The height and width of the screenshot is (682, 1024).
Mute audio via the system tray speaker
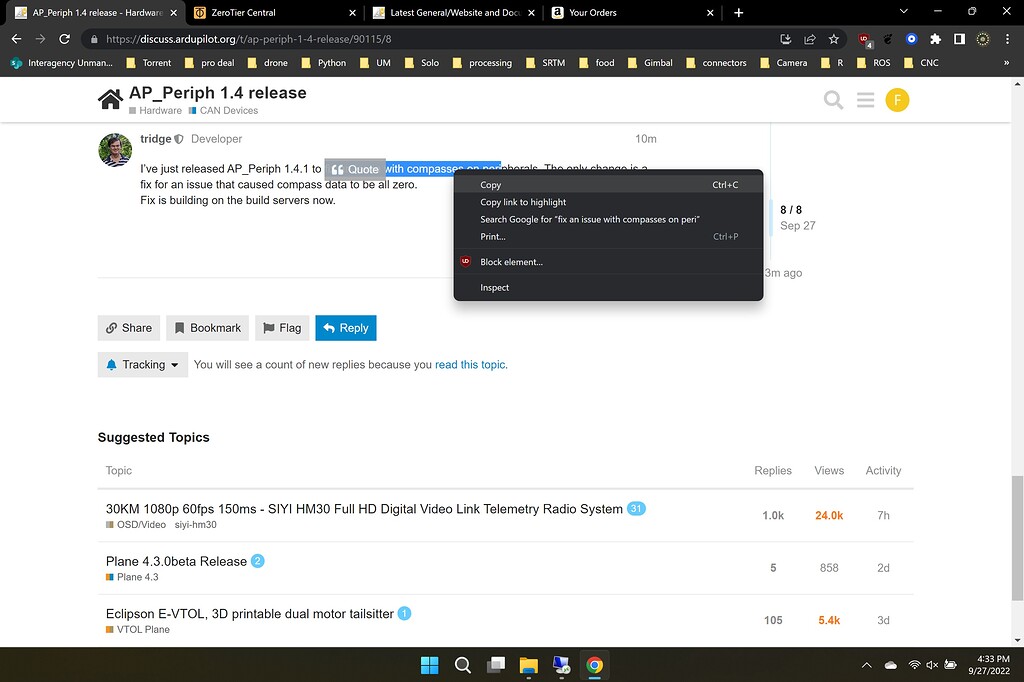pyautogui.click(x=931, y=664)
